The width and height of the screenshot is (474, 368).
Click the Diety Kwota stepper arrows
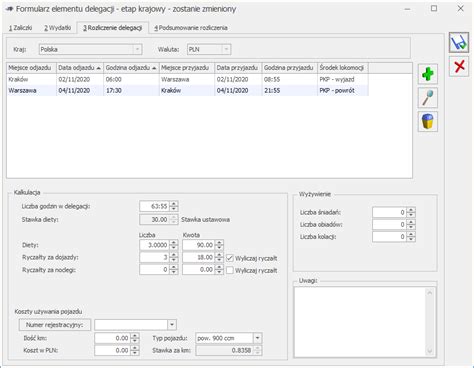click(x=219, y=245)
